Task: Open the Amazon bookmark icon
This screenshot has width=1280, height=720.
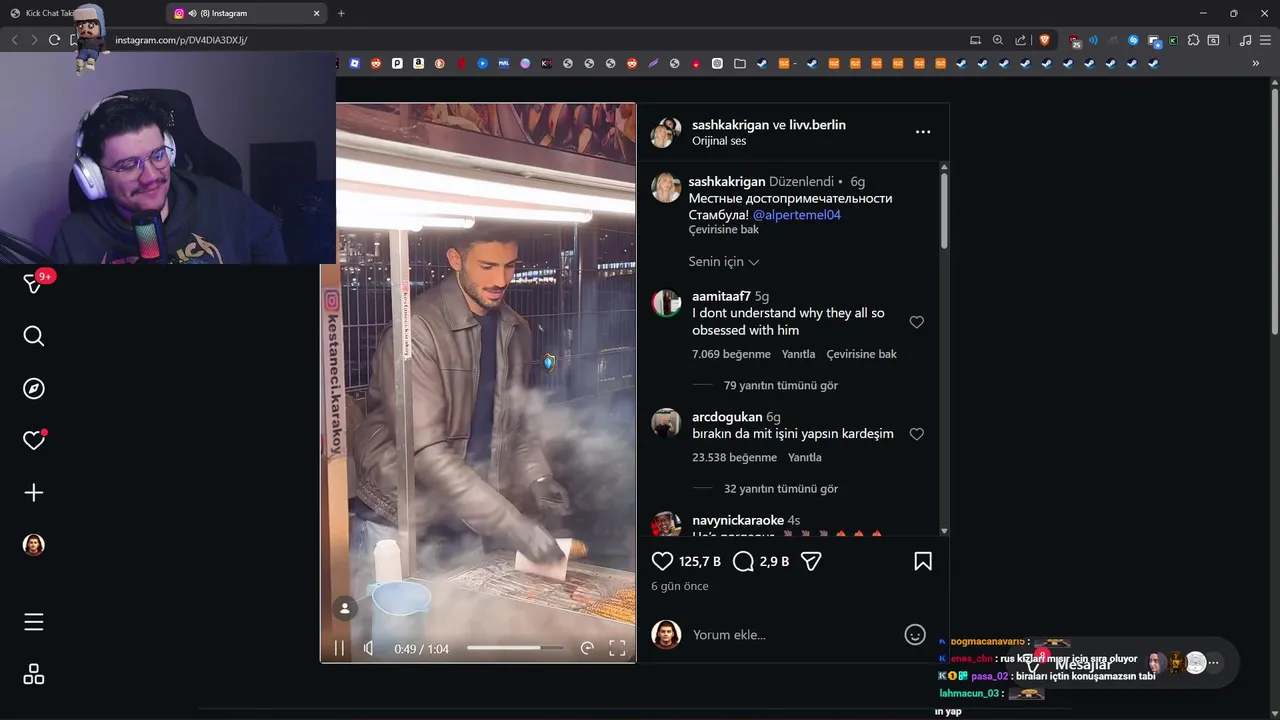Action: pos(418,63)
